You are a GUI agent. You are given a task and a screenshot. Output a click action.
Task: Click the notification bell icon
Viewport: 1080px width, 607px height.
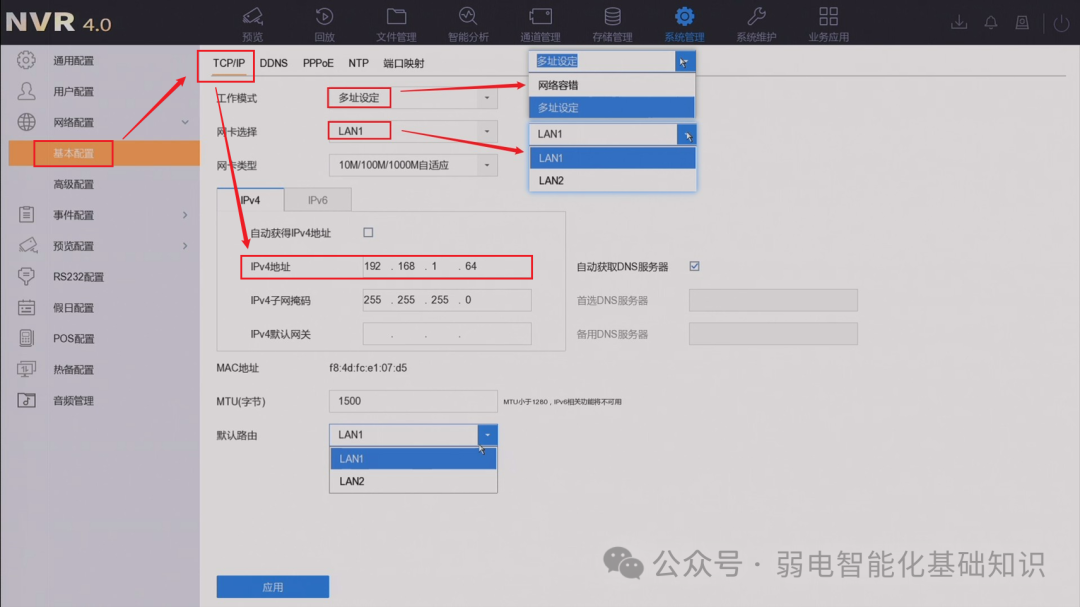pyautogui.click(x=990, y=23)
